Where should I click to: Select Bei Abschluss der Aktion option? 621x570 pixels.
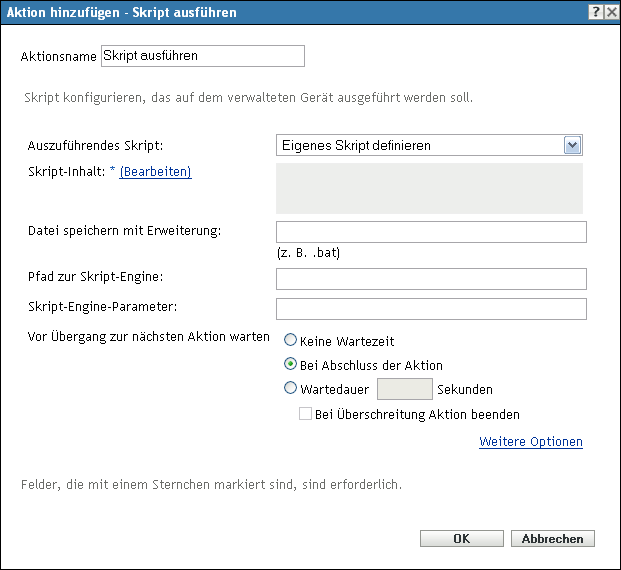291,365
